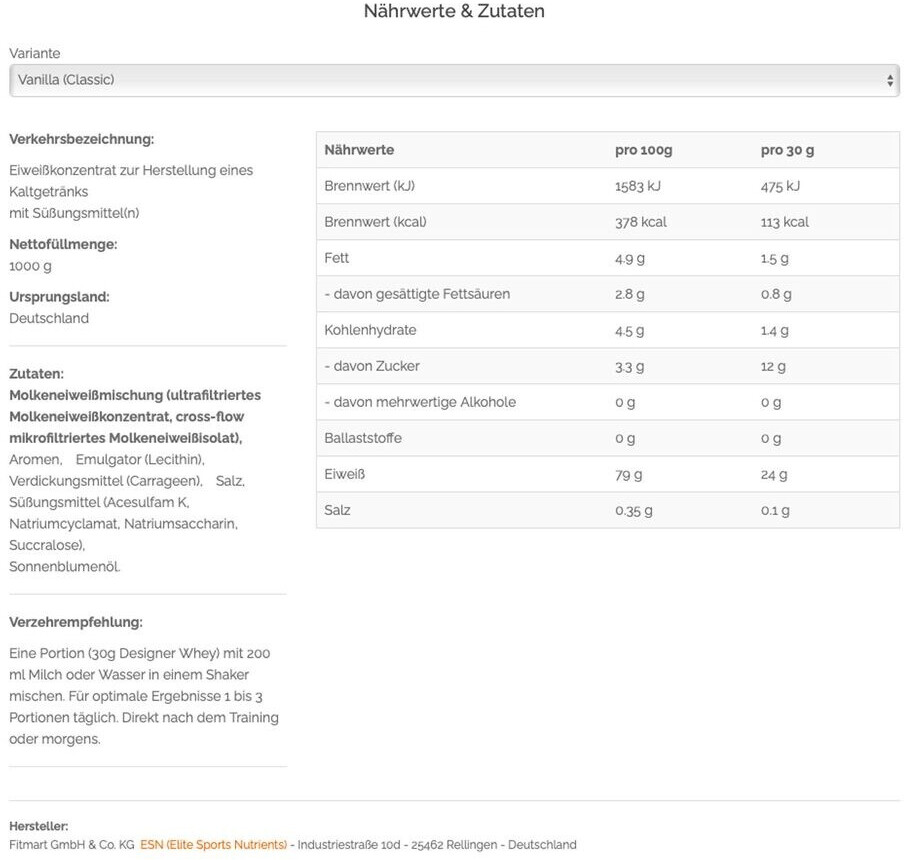Select the 1583 kJ value cell

click(x=637, y=186)
